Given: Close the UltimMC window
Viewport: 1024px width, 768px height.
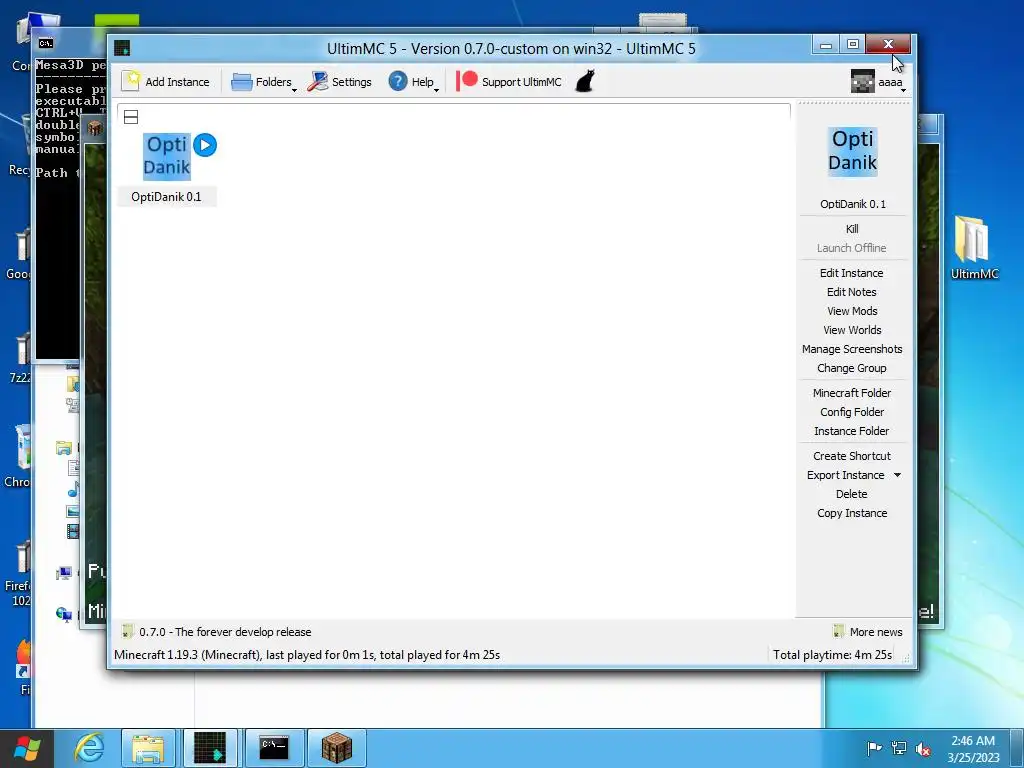Looking at the screenshot, I should (888, 44).
